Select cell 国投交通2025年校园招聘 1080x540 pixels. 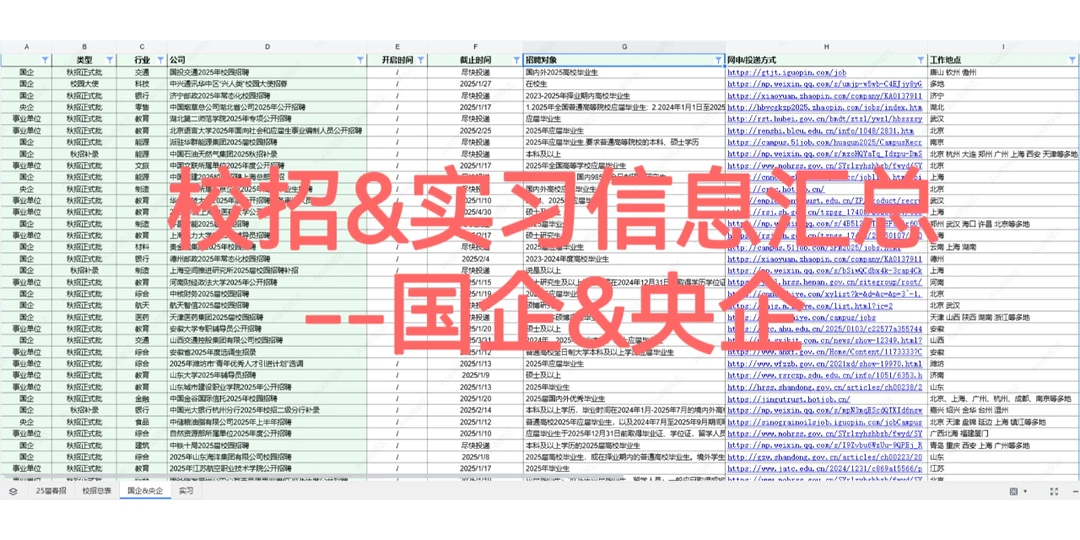point(267,72)
